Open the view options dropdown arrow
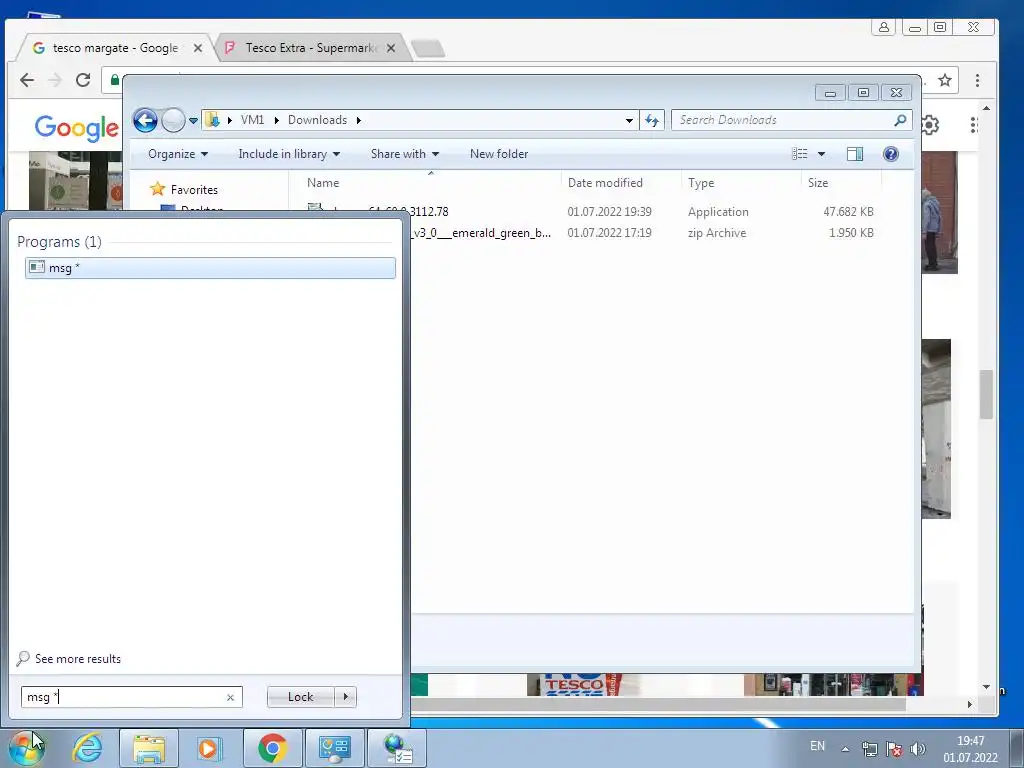Screen dimensions: 1024x768 click(822, 154)
